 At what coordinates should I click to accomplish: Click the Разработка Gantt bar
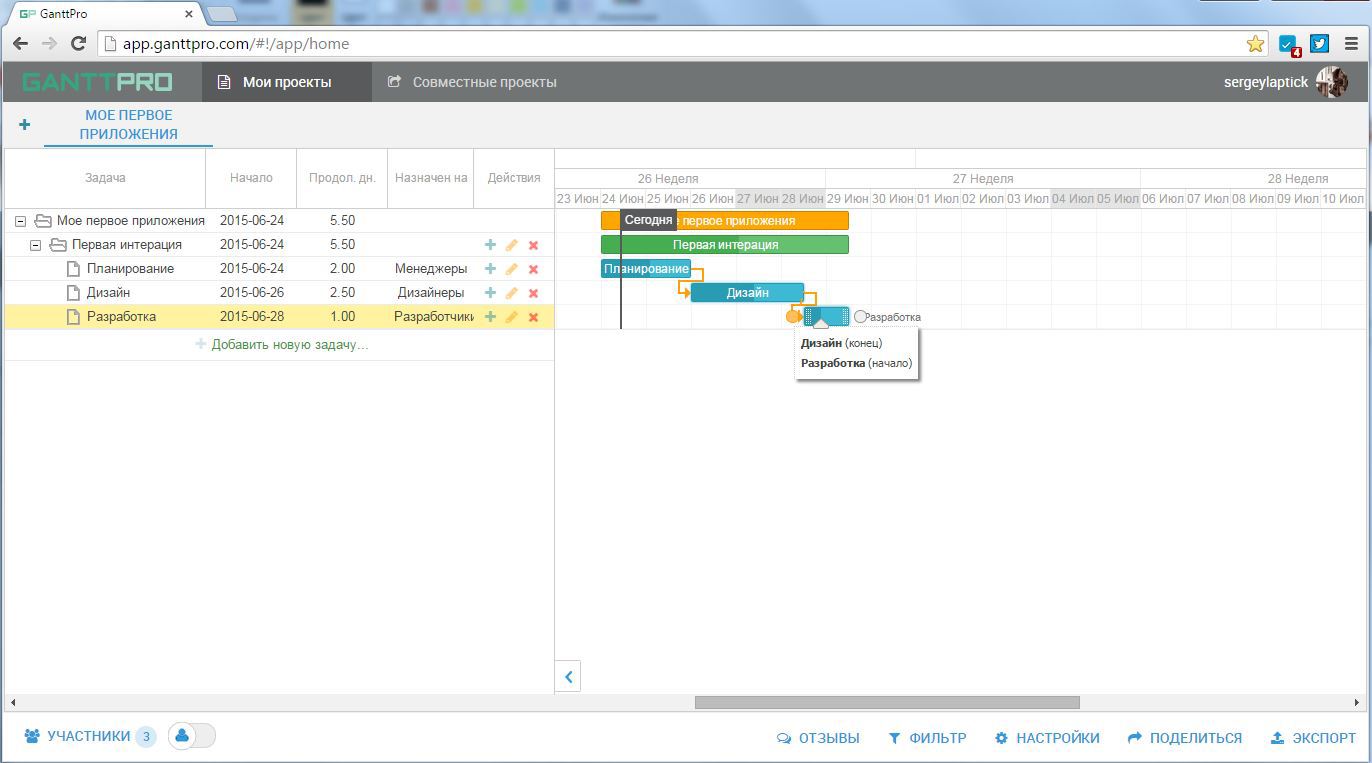click(x=827, y=317)
